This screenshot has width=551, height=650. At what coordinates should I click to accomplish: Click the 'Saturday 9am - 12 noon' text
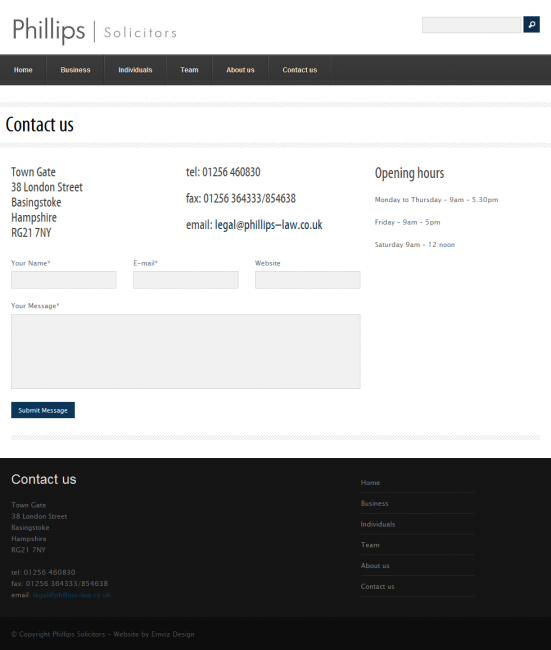tap(415, 244)
